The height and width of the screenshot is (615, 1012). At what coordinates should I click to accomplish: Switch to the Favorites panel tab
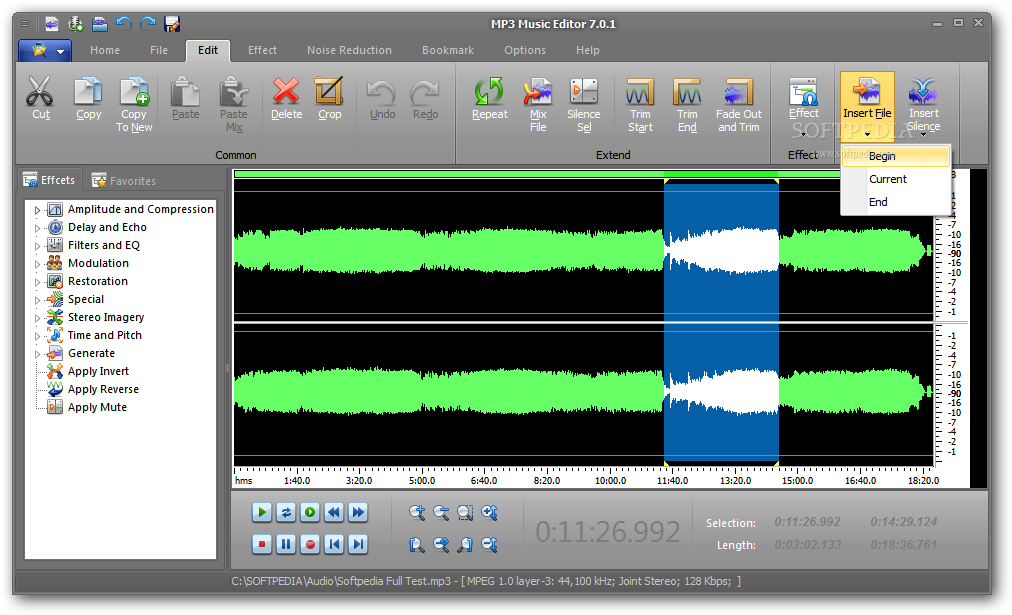coord(123,181)
